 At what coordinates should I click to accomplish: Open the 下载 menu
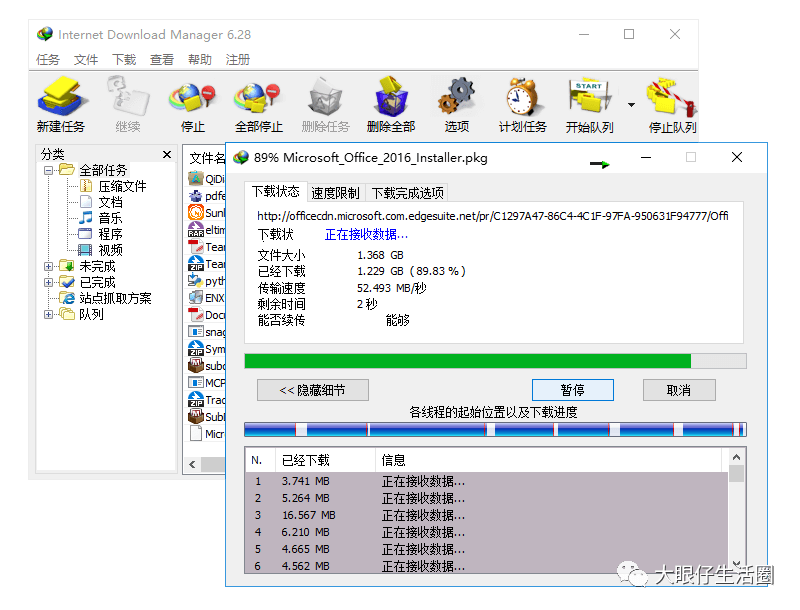point(124,60)
